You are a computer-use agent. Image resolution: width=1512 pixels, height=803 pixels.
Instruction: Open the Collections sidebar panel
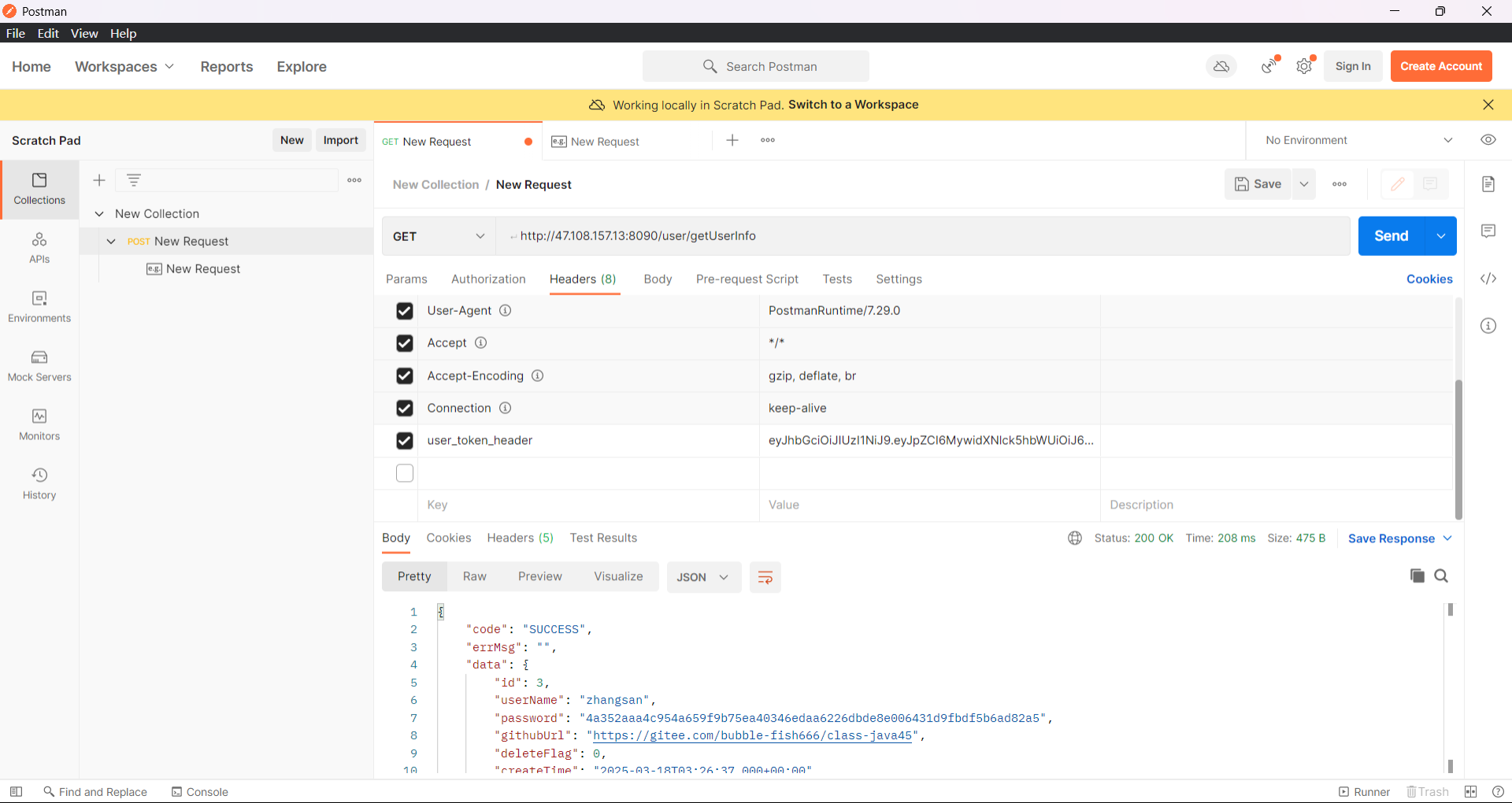tap(39, 189)
